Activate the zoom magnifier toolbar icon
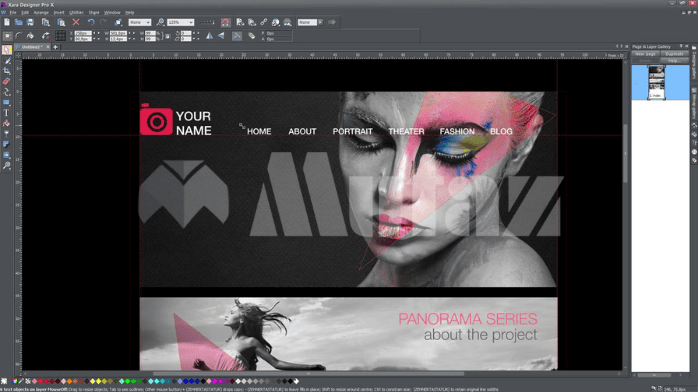This screenshot has height=392, width=698. point(160,22)
